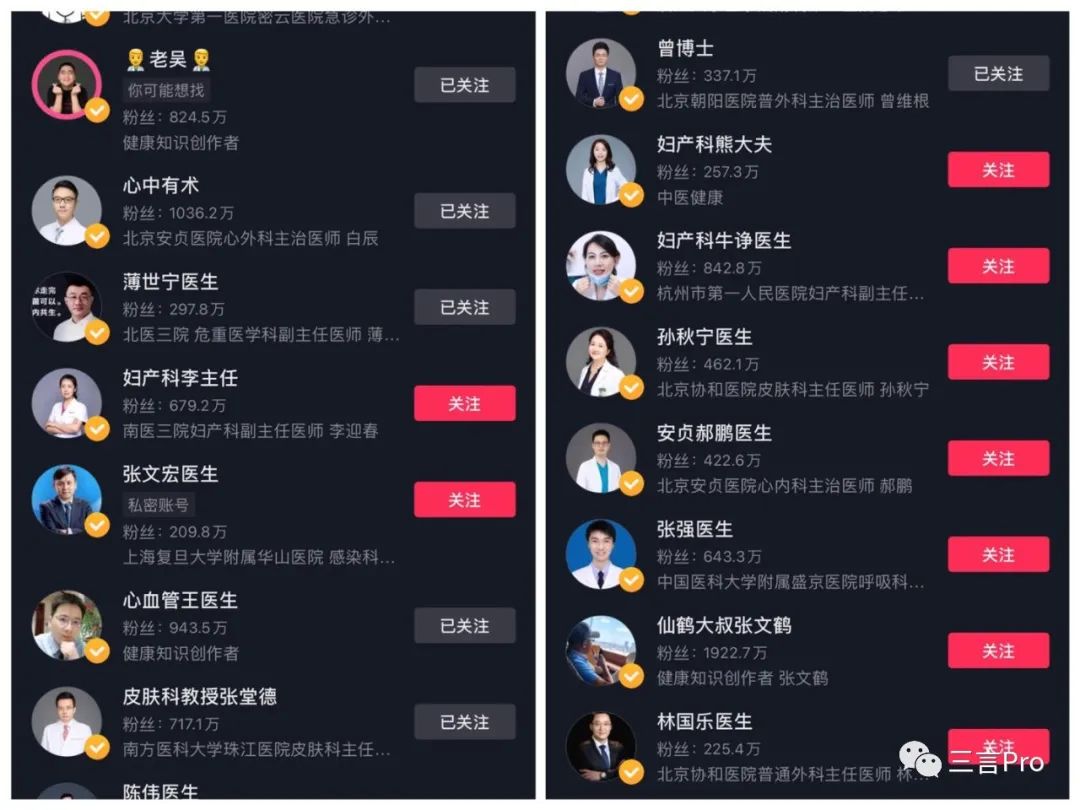Click the WeChat logo watermark
The height and width of the screenshot is (810, 1080).
[x=920, y=760]
